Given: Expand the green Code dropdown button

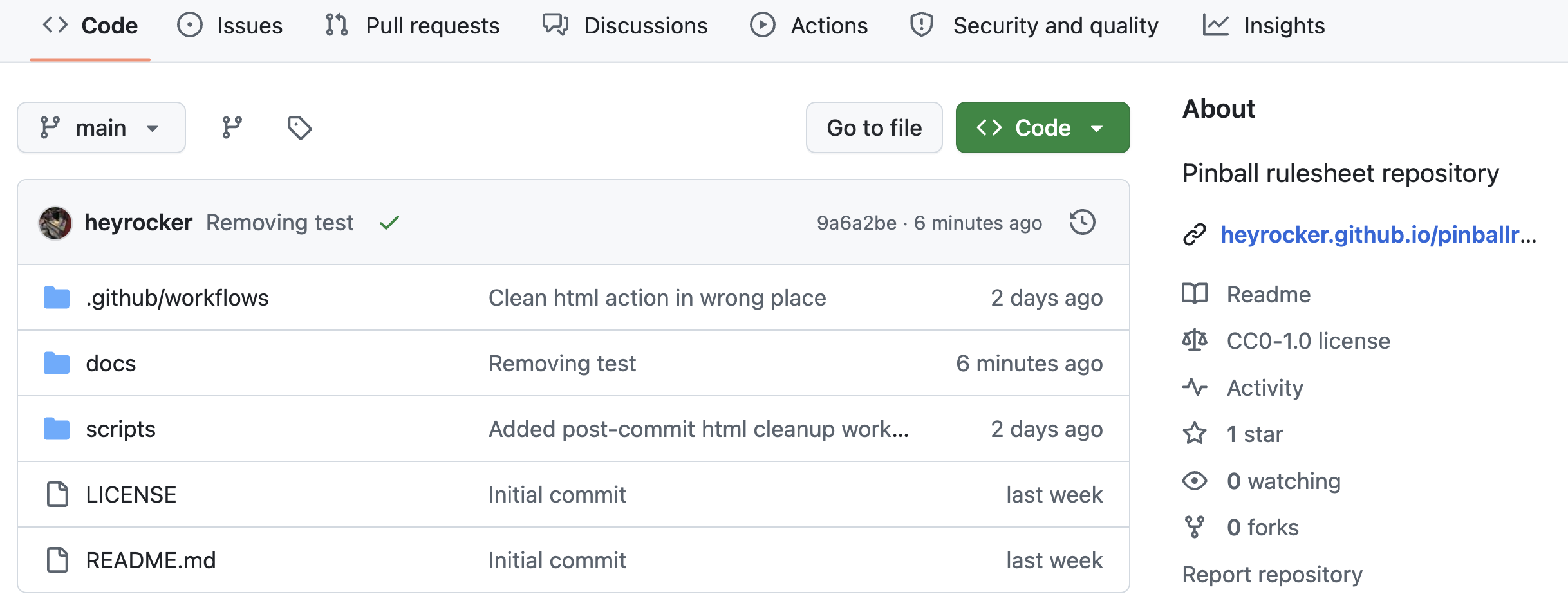Looking at the screenshot, I should tap(1043, 127).
